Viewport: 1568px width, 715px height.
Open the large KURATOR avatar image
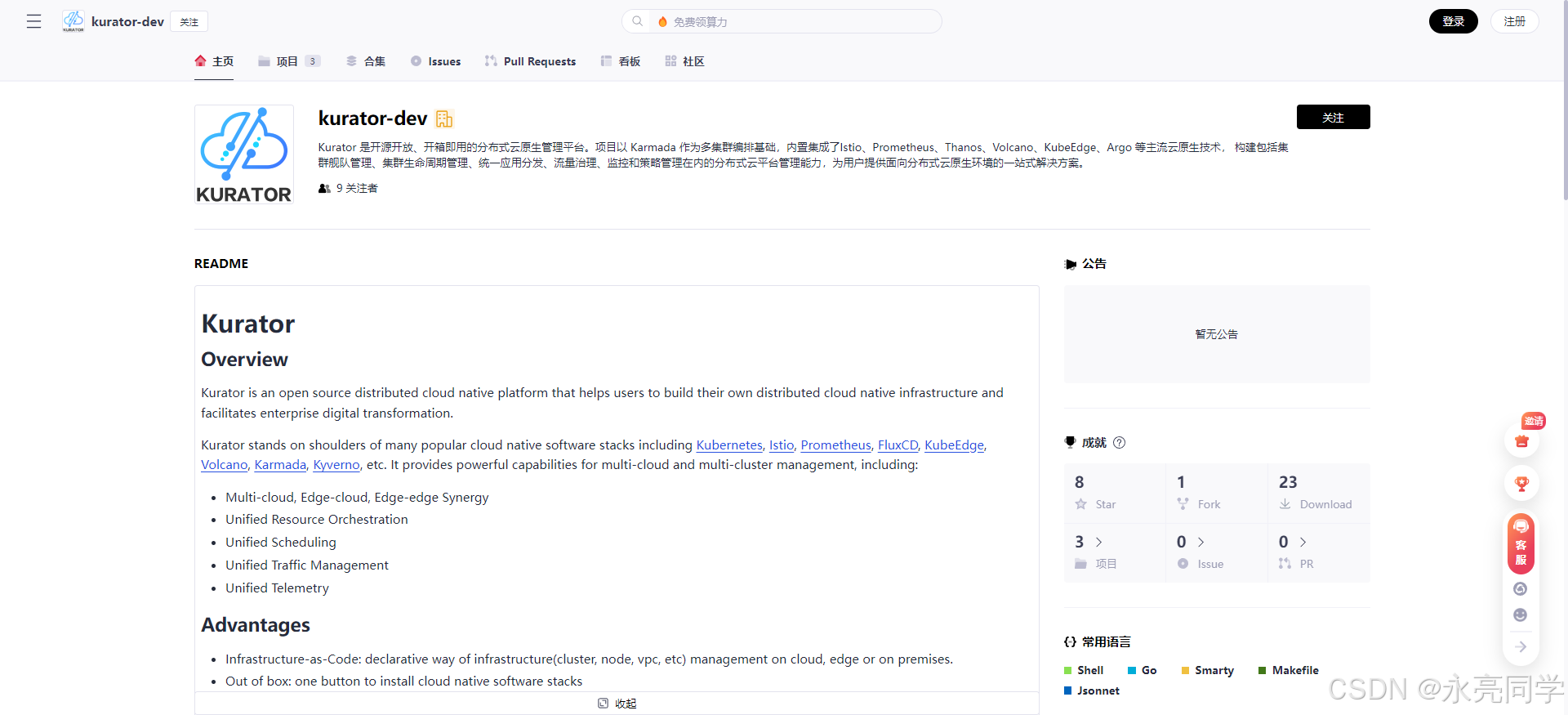click(x=244, y=154)
